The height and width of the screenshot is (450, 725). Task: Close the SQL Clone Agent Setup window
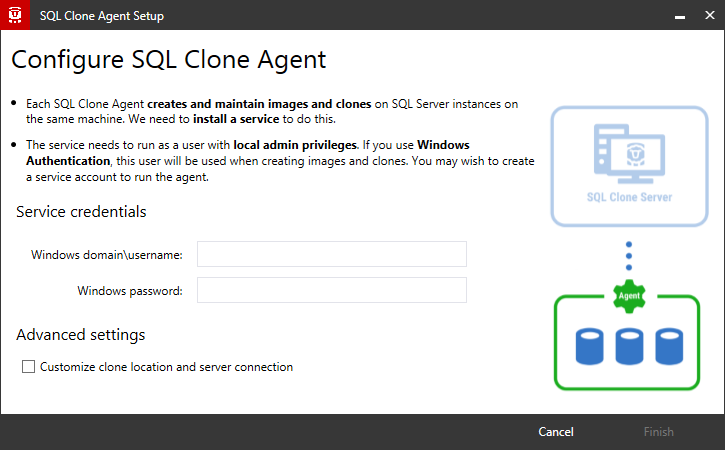703,15
